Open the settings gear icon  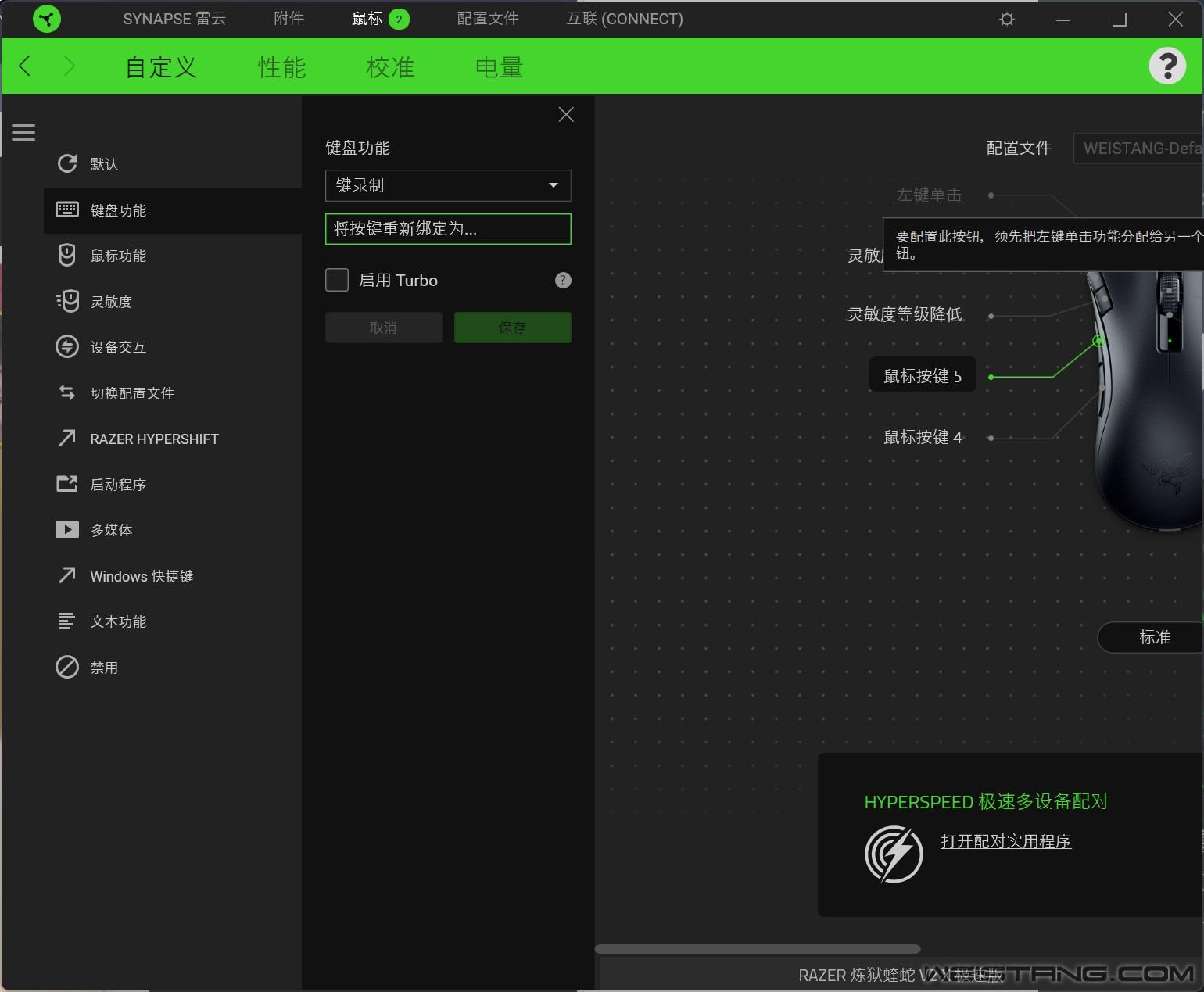pos(1007,19)
